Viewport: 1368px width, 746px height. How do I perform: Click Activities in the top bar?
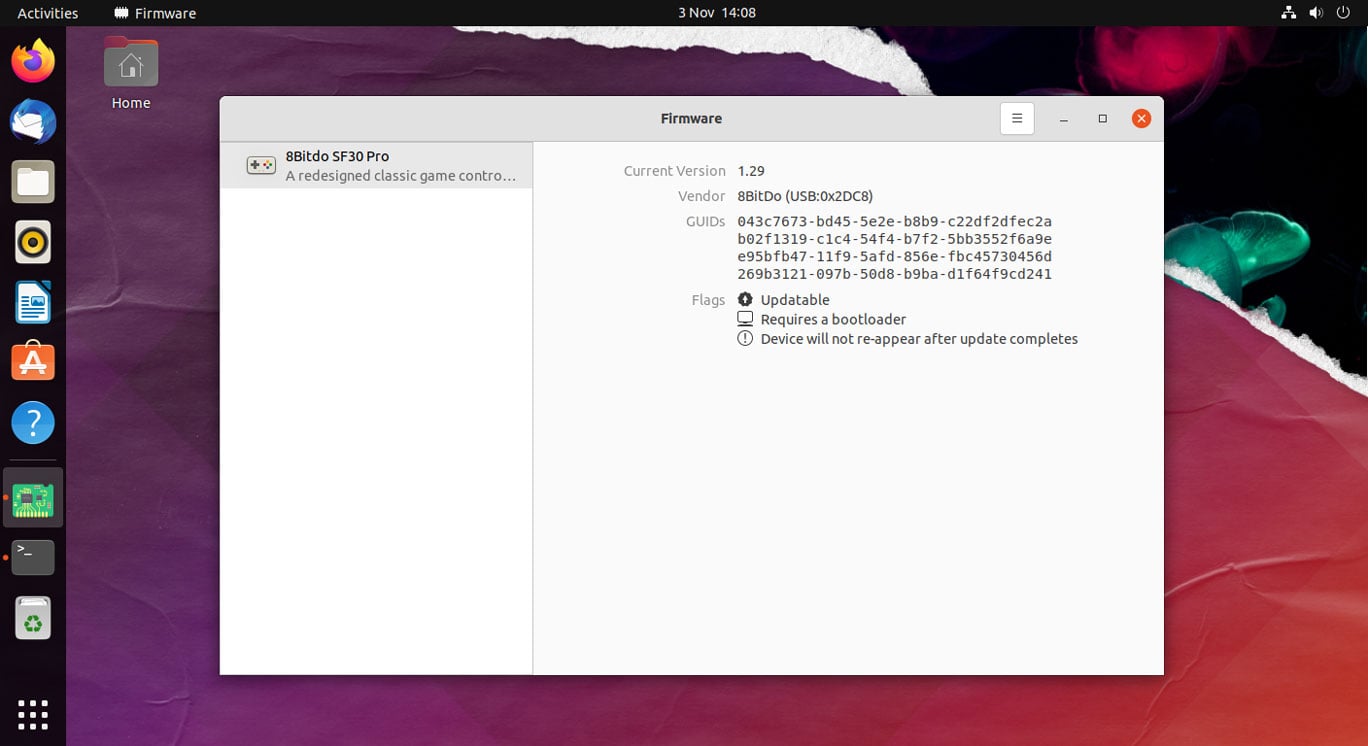[47, 13]
